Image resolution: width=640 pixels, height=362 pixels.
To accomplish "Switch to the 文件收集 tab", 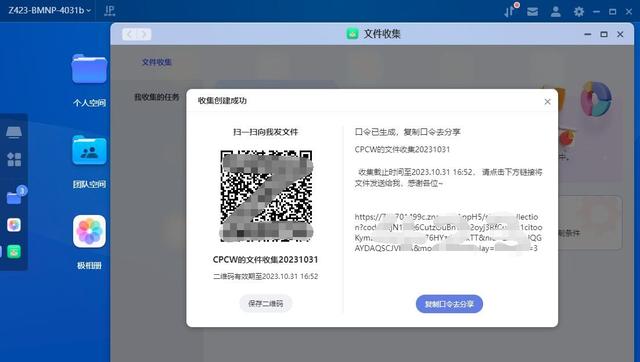I will click(157, 62).
